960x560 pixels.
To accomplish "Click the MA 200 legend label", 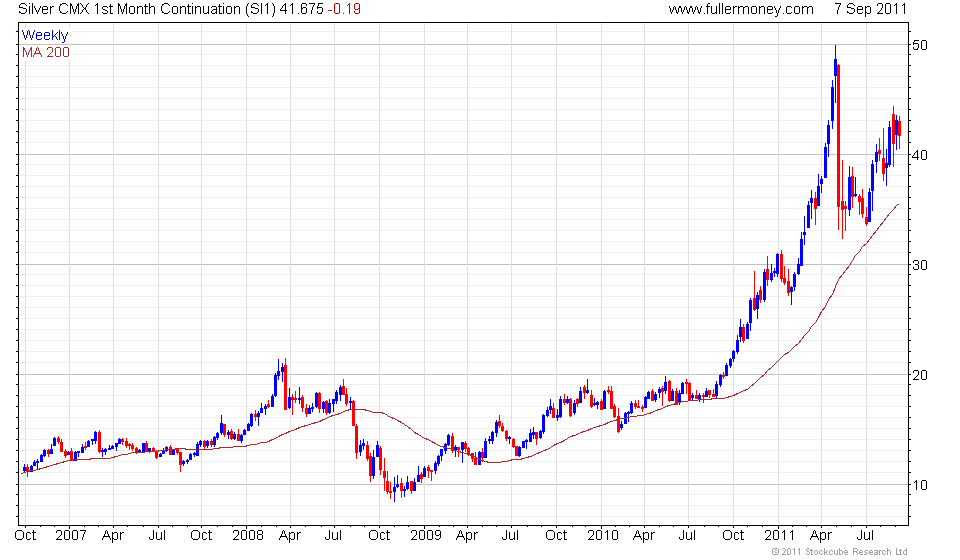I will (x=46, y=53).
